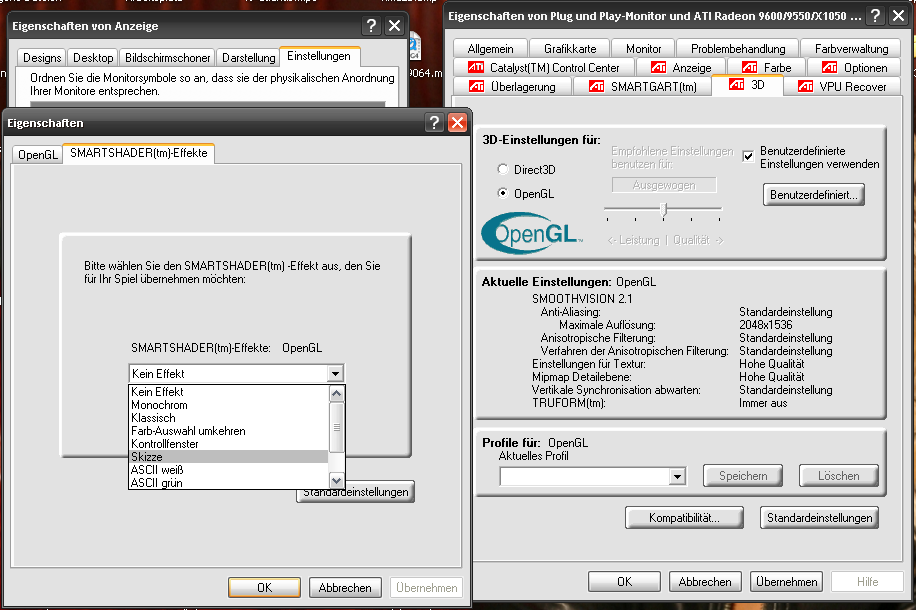Image resolution: width=916 pixels, height=610 pixels.
Task: Select the Einstellungen tab
Action: pos(319,56)
